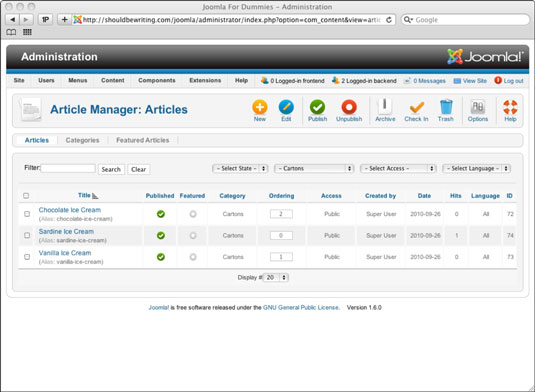535x392 pixels.
Task: Click the Log out red icon
Action: (x=498, y=80)
